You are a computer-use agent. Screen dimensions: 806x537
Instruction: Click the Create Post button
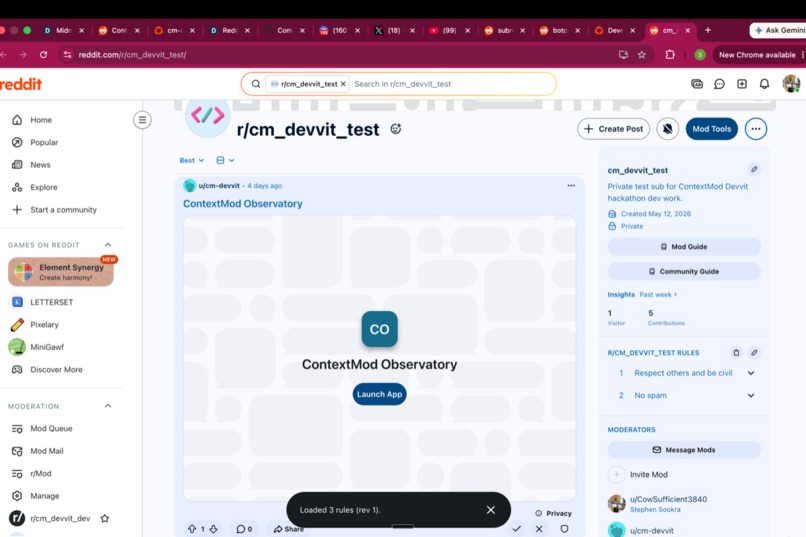coord(613,129)
